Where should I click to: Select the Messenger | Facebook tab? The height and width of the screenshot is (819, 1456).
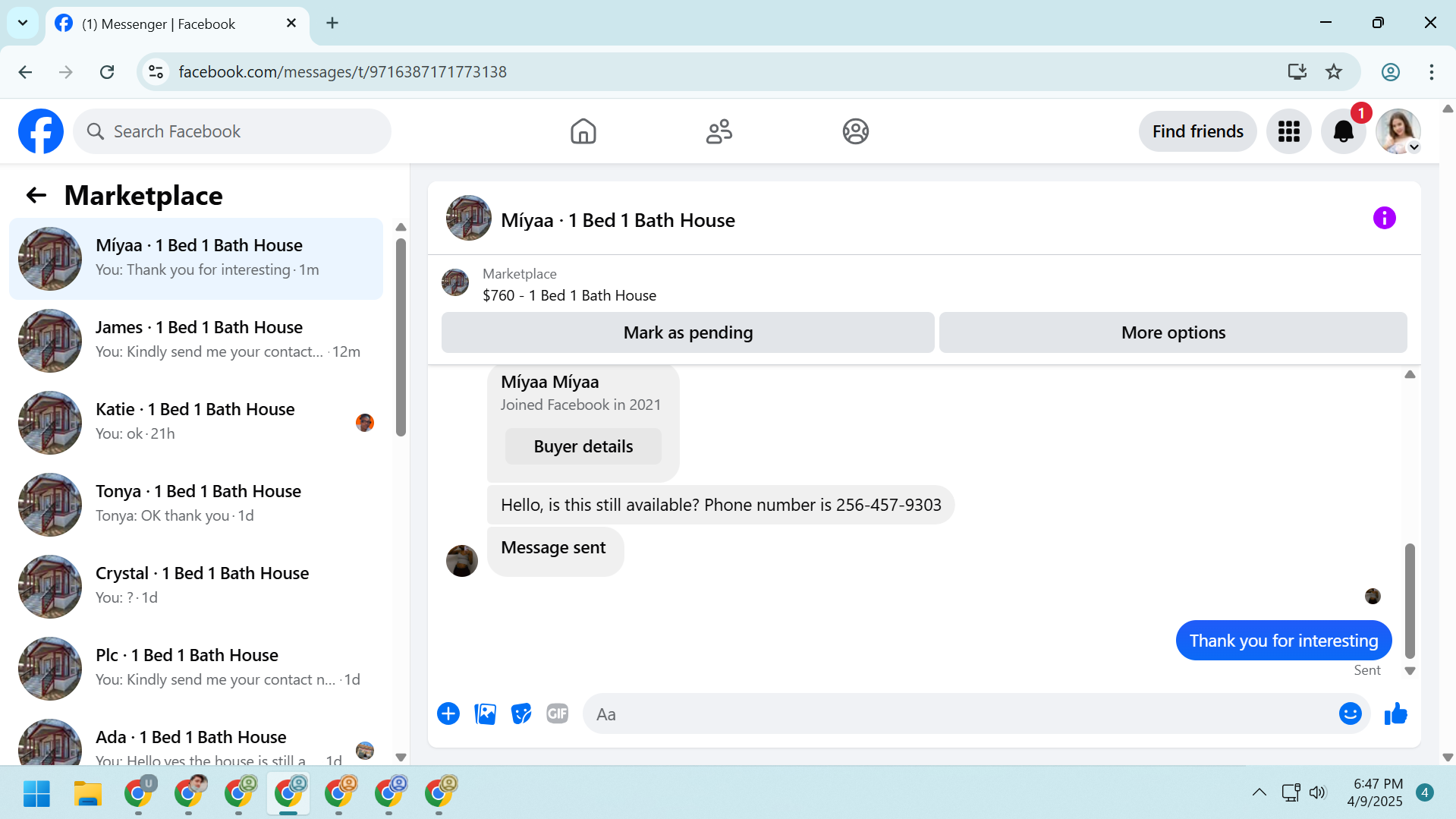click(x=178, y=24)
